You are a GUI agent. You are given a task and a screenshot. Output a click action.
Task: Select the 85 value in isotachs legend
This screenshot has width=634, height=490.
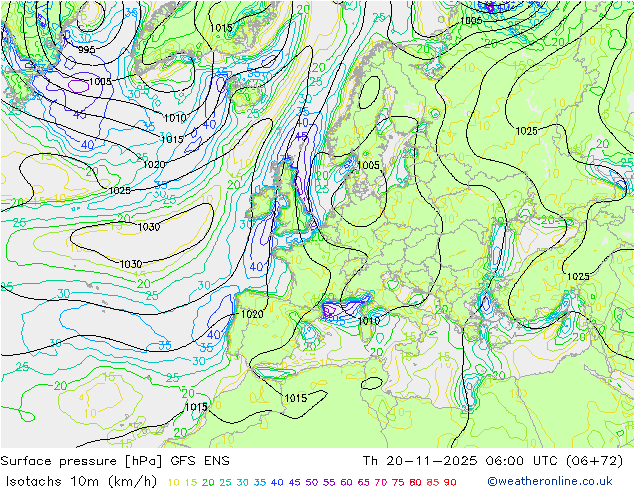(x=433, y=482)
